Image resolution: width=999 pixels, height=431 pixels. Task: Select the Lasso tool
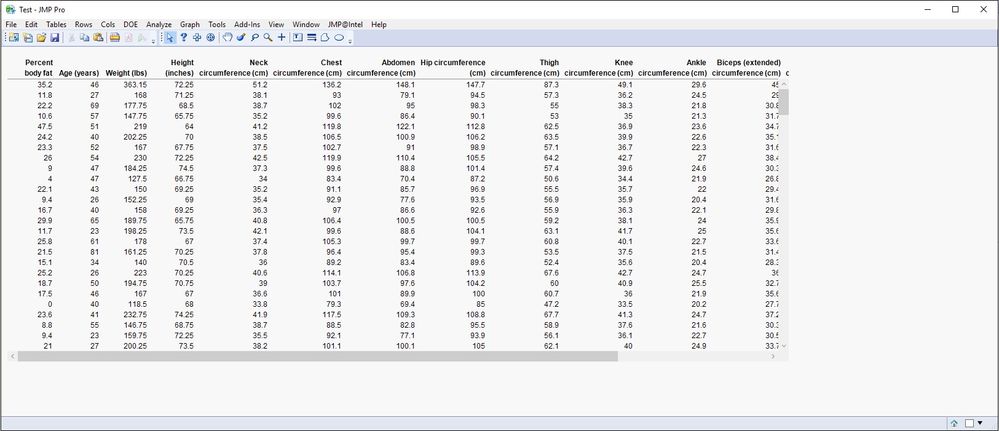point(254,38)
